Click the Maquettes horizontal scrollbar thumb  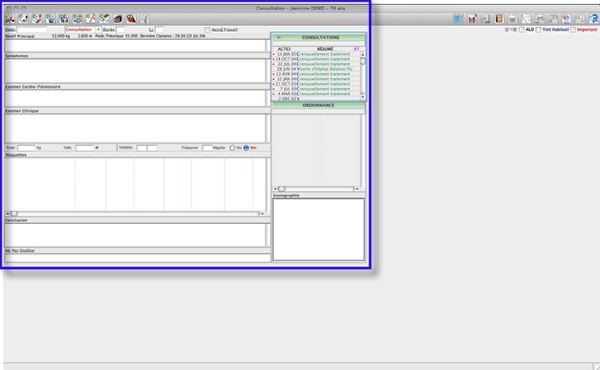pyautogui.click(x=14, y=214)
